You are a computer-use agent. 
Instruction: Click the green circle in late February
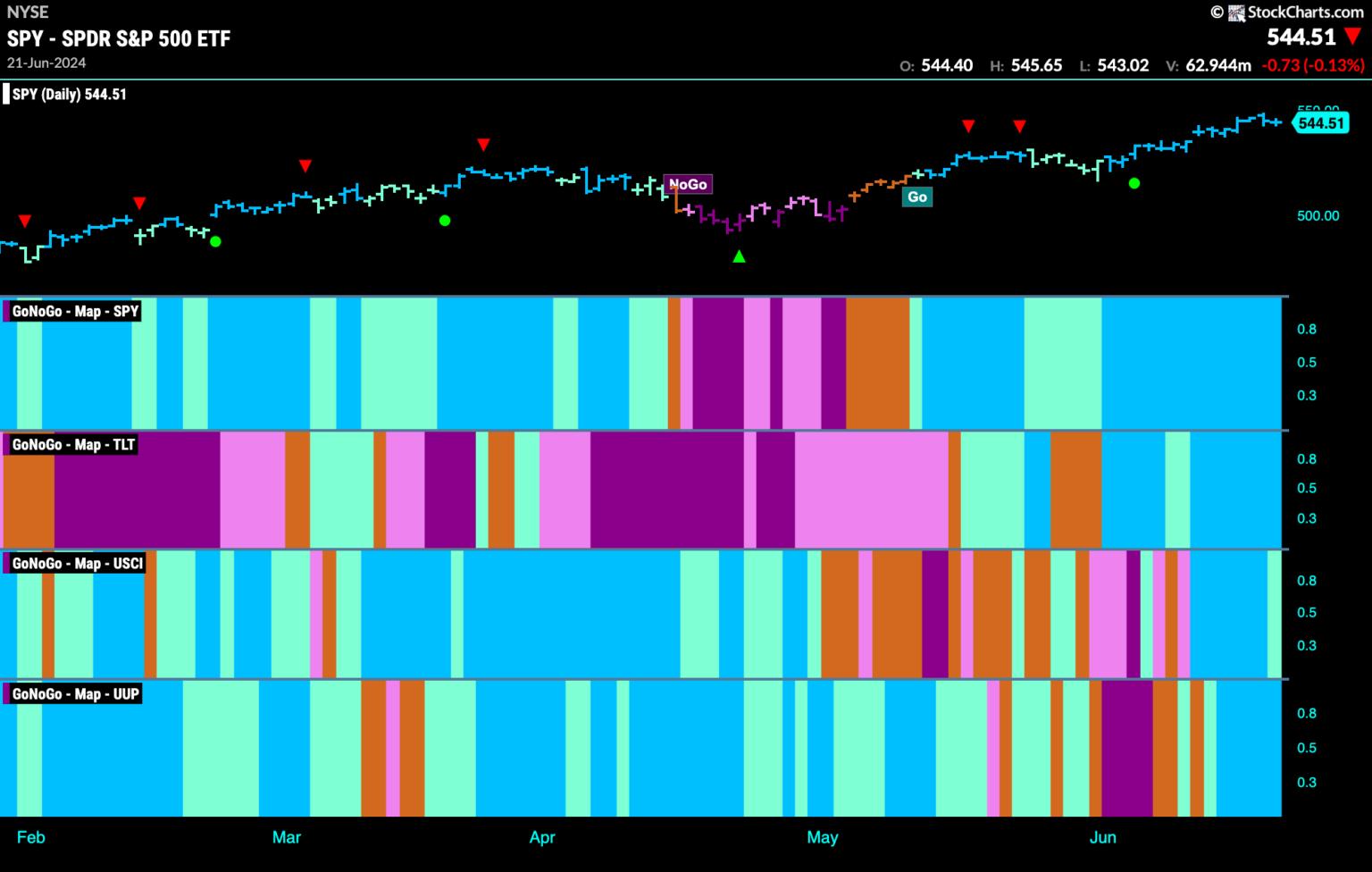214,241
